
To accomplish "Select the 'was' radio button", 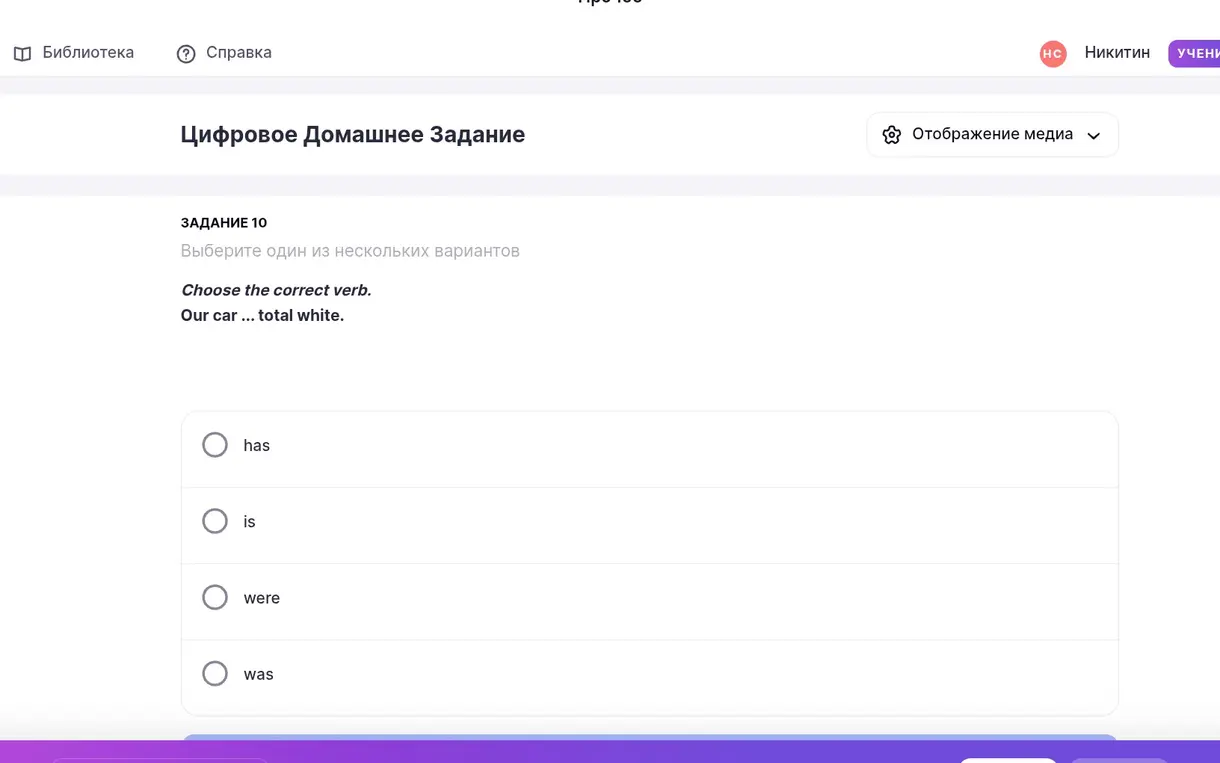I will tap(215, 674).
